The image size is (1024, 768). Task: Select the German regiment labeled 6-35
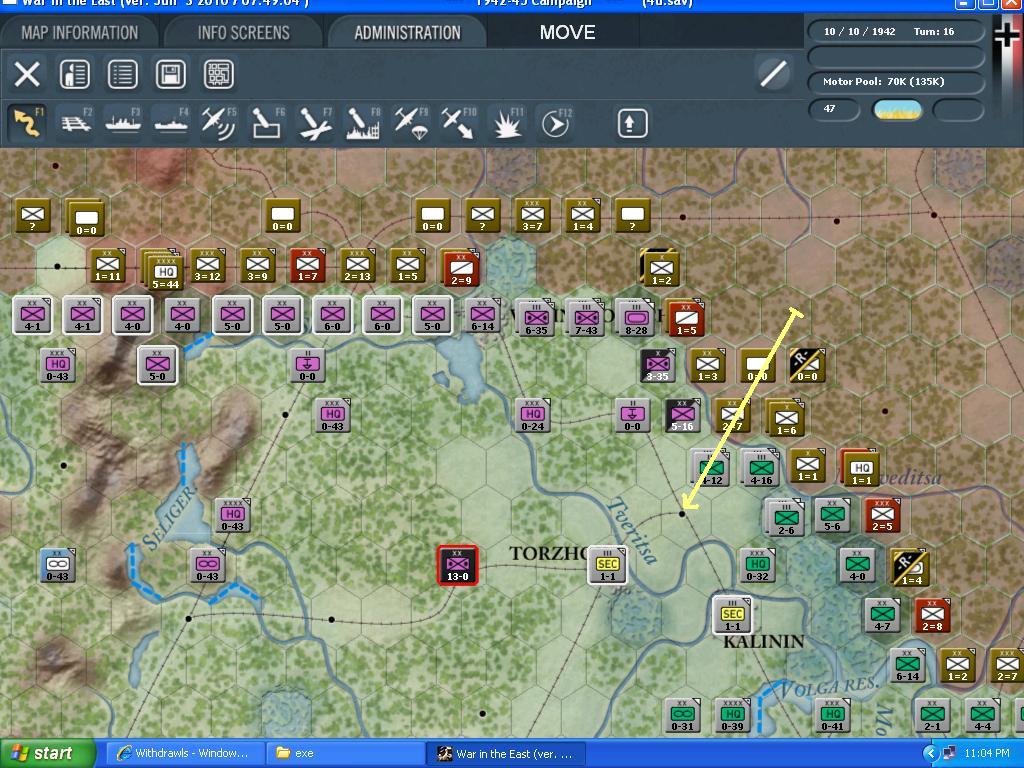(x=536, y=319)
